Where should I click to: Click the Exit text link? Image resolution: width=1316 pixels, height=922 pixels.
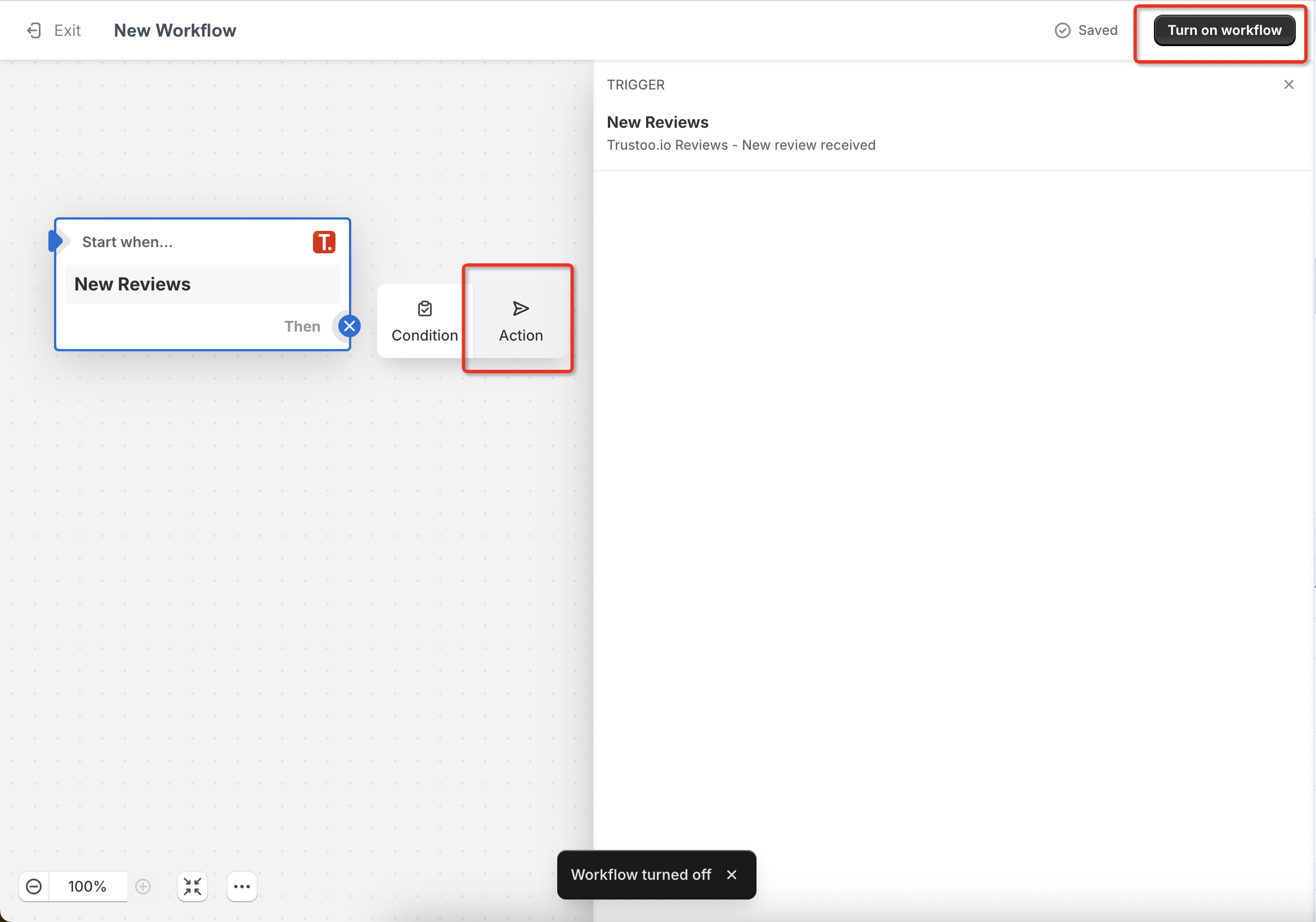tap(67, 30)
